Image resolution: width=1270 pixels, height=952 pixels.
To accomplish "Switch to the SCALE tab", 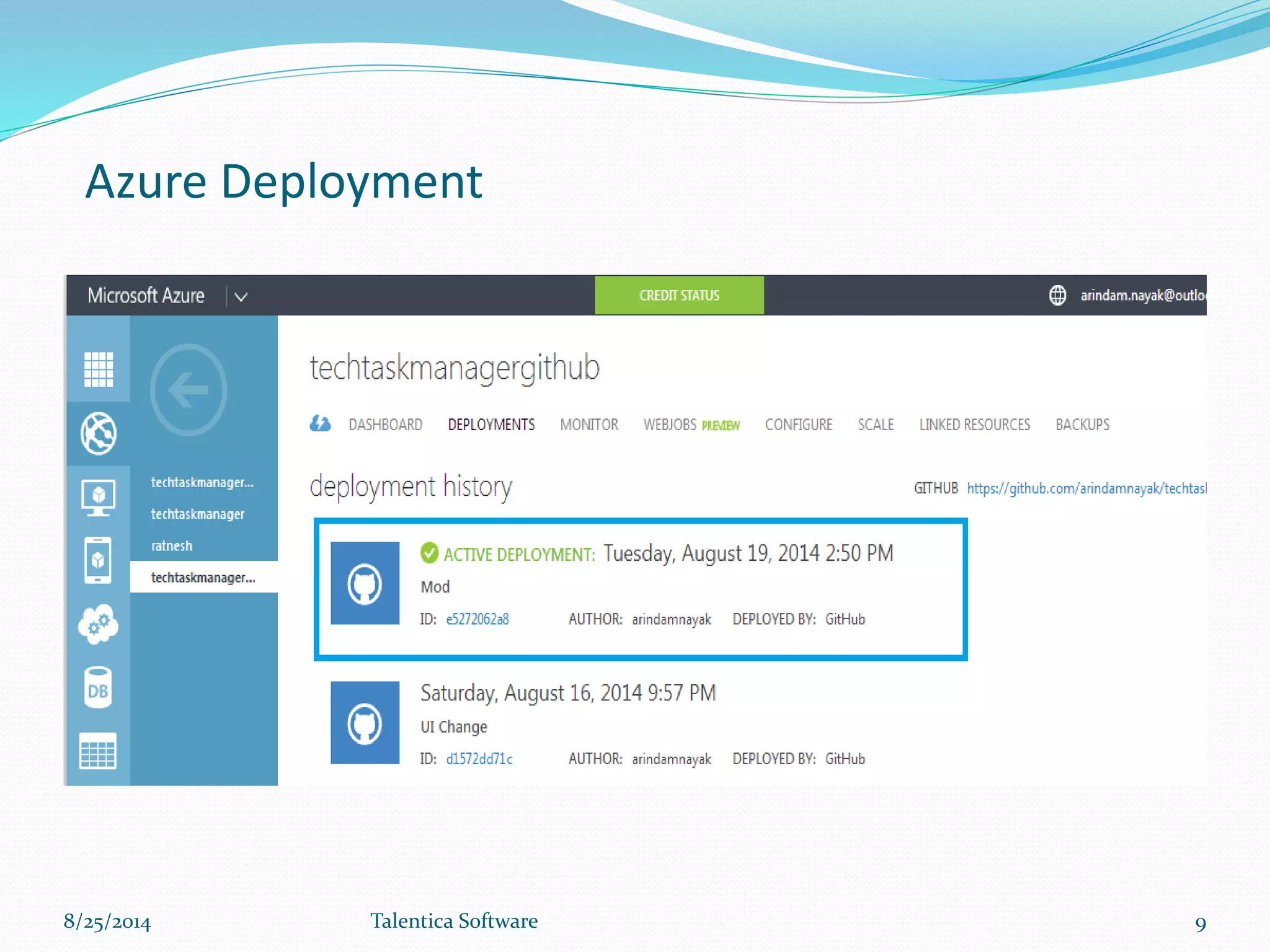I will point(876,425).
